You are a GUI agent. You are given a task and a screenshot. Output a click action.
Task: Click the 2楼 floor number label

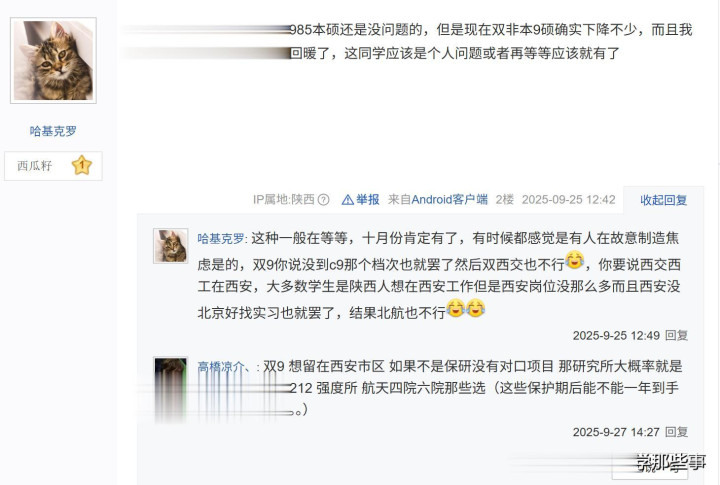coord(505,199)
